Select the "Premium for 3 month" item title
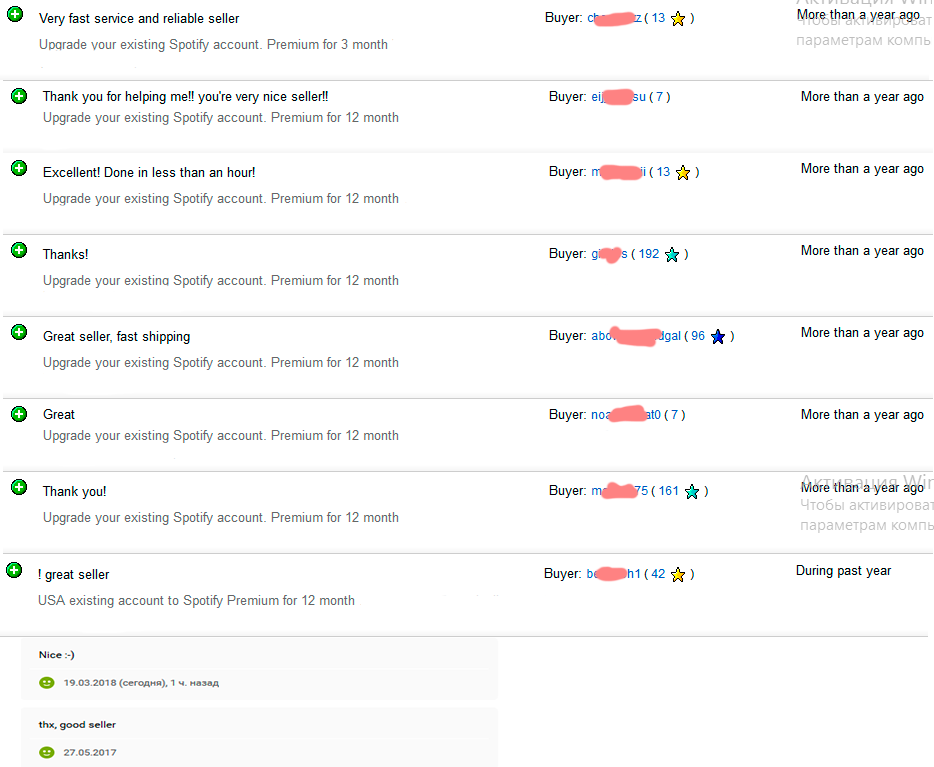This screenshot has height=767, width=934. click(x=213, y=45)
